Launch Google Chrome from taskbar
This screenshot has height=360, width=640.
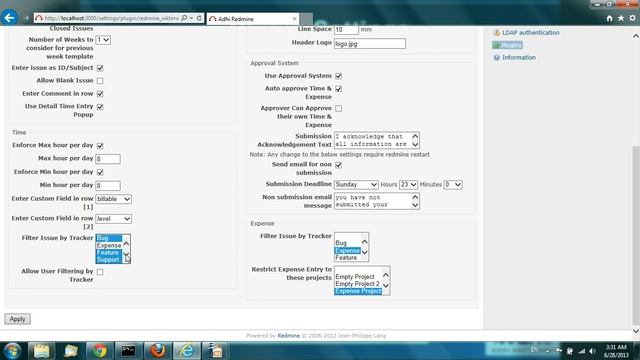(x=99, y=351)
